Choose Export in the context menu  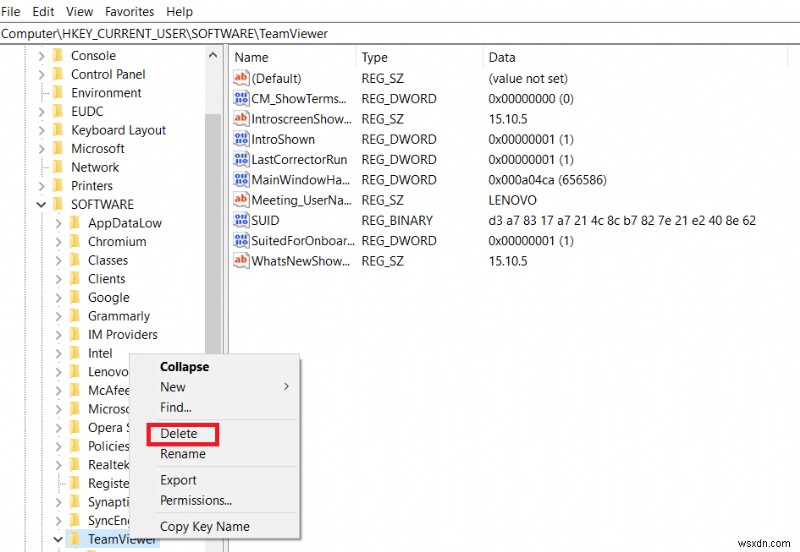pyautogui.click(x=178, y=480)
